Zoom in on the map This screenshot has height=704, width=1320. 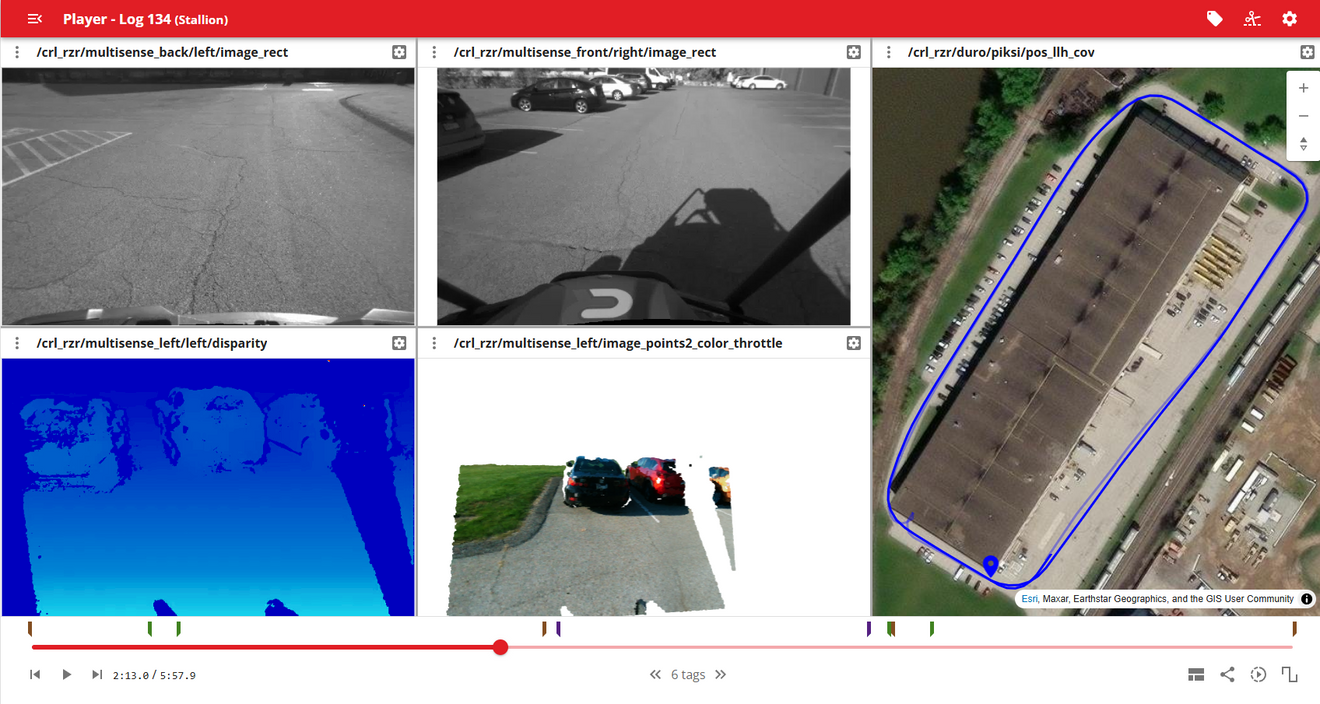point(1303,88)
